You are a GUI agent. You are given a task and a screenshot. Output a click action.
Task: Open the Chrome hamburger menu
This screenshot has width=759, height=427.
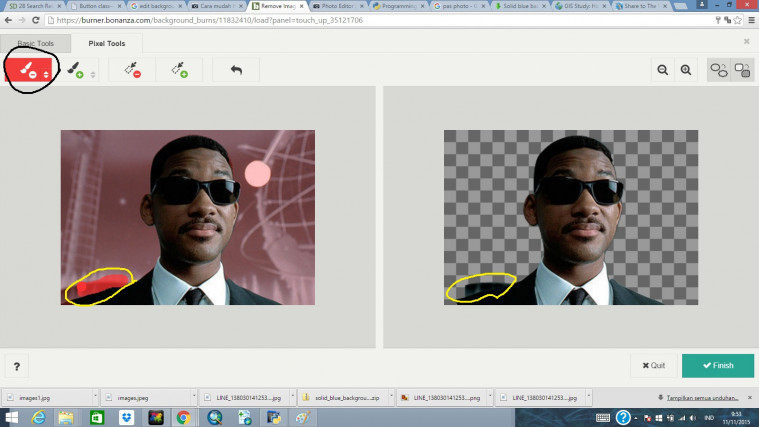(x=752, y=20)
